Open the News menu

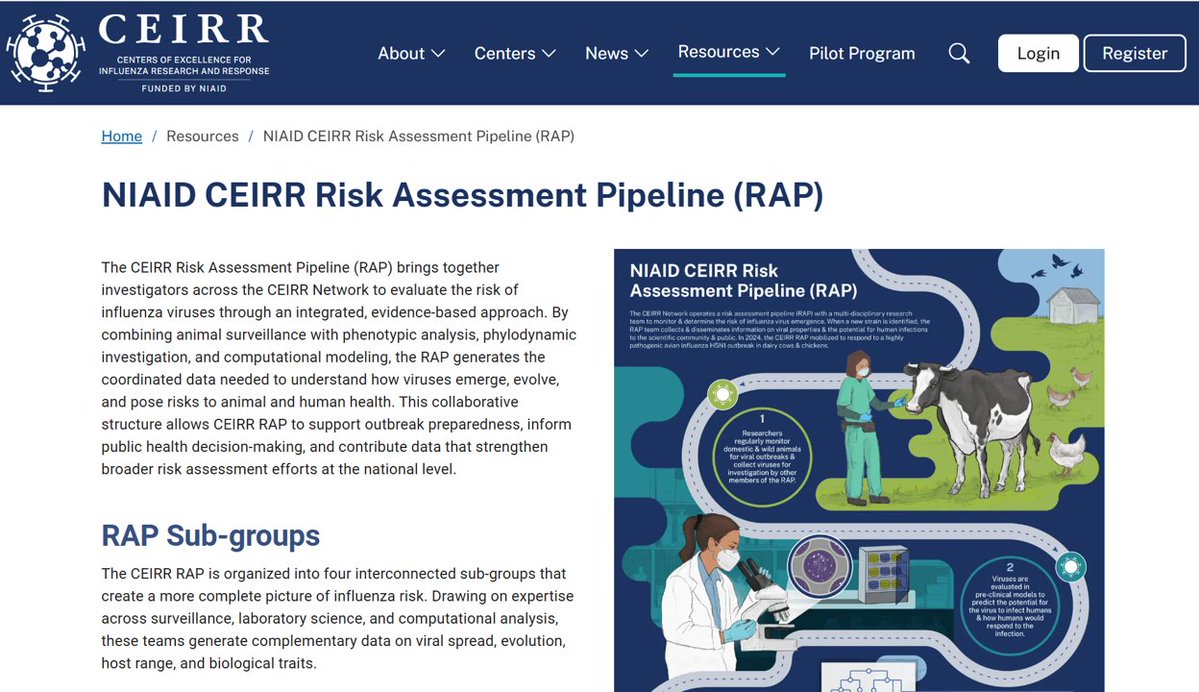coord(616,54)
